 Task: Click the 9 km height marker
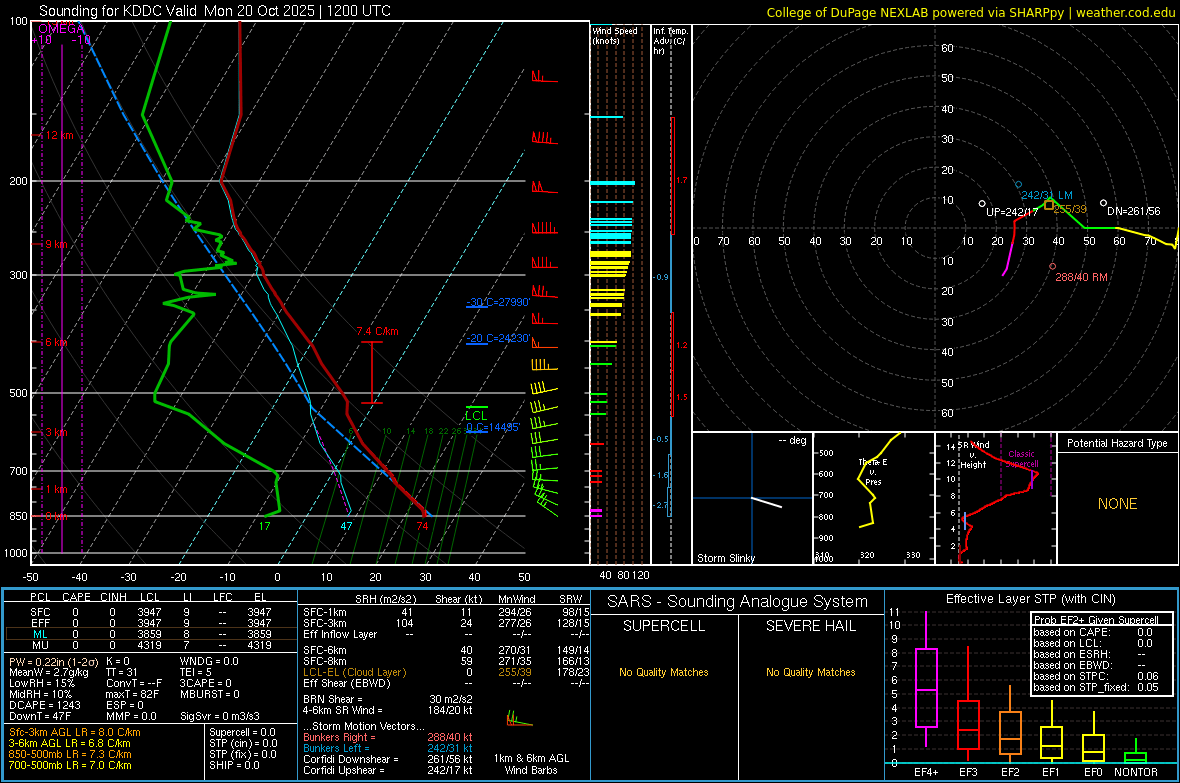54,245
